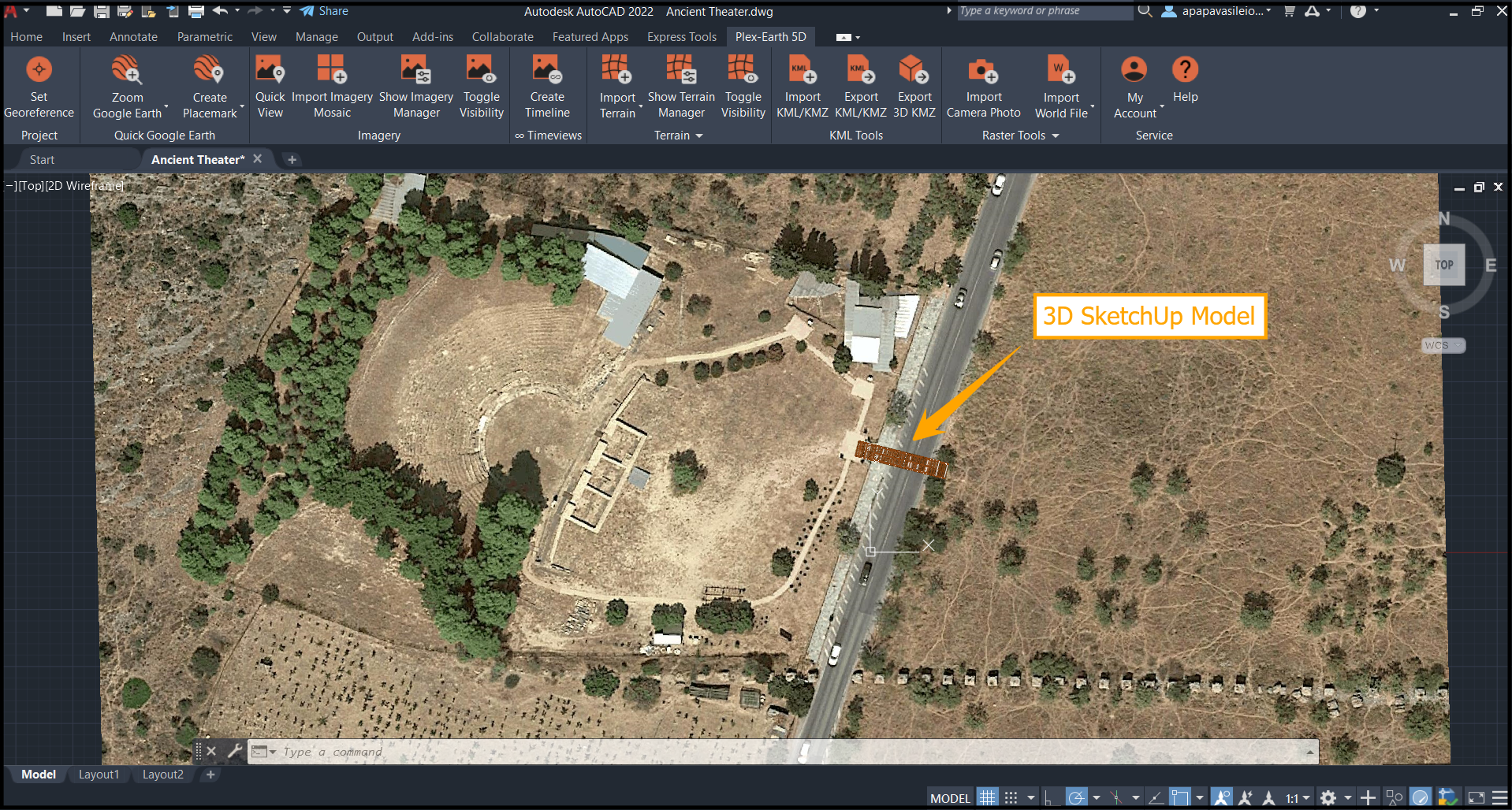Expand My Account dropdown arrow
This screenshot has height=810, width=1512.
(1161, 106)
